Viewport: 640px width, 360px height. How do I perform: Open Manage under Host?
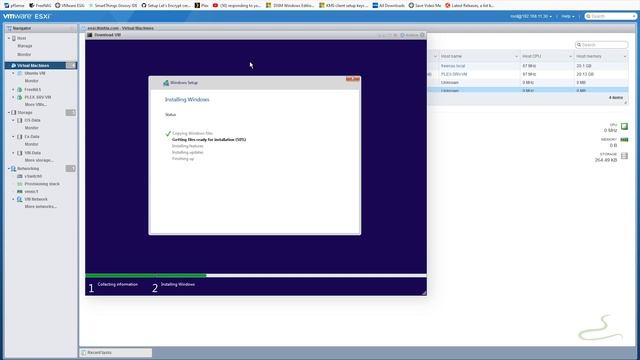point(24,46)
